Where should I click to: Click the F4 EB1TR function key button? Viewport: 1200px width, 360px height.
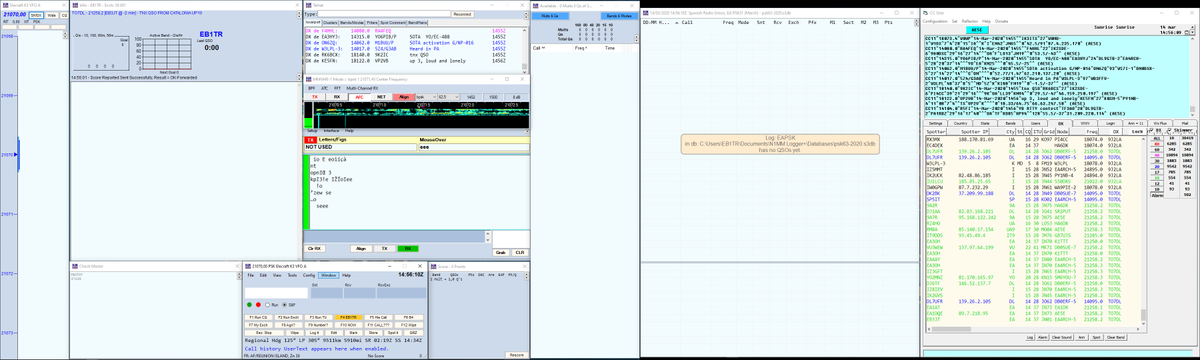click(x=348, y=317)
